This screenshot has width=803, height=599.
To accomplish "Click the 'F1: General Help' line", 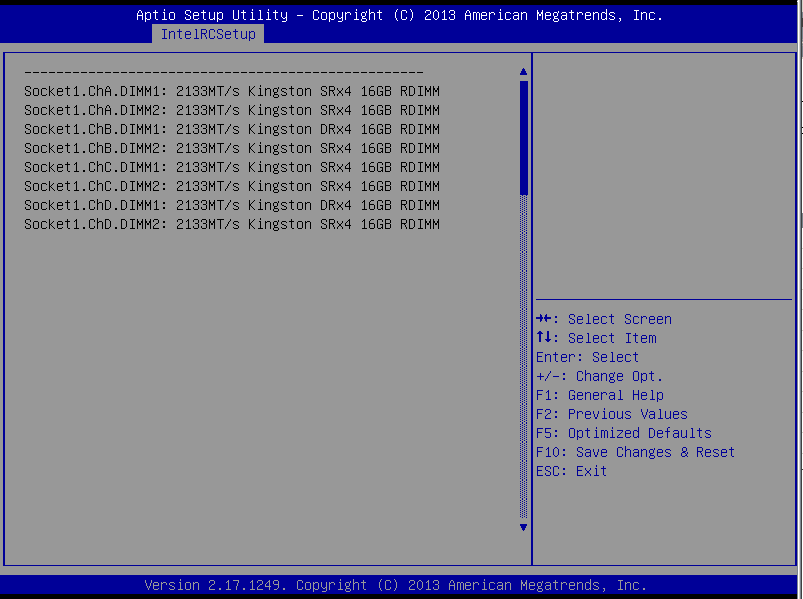I will pyautogui.click(x=600, y=395).
